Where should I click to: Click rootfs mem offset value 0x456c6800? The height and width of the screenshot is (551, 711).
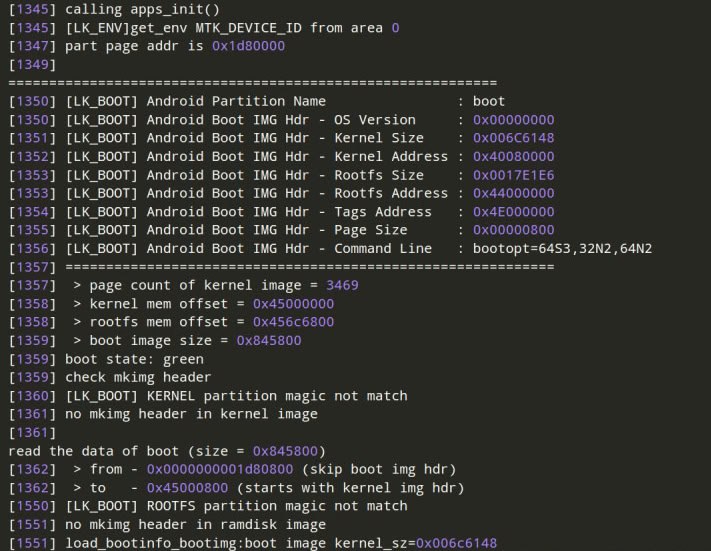click(x=293, y=322)
